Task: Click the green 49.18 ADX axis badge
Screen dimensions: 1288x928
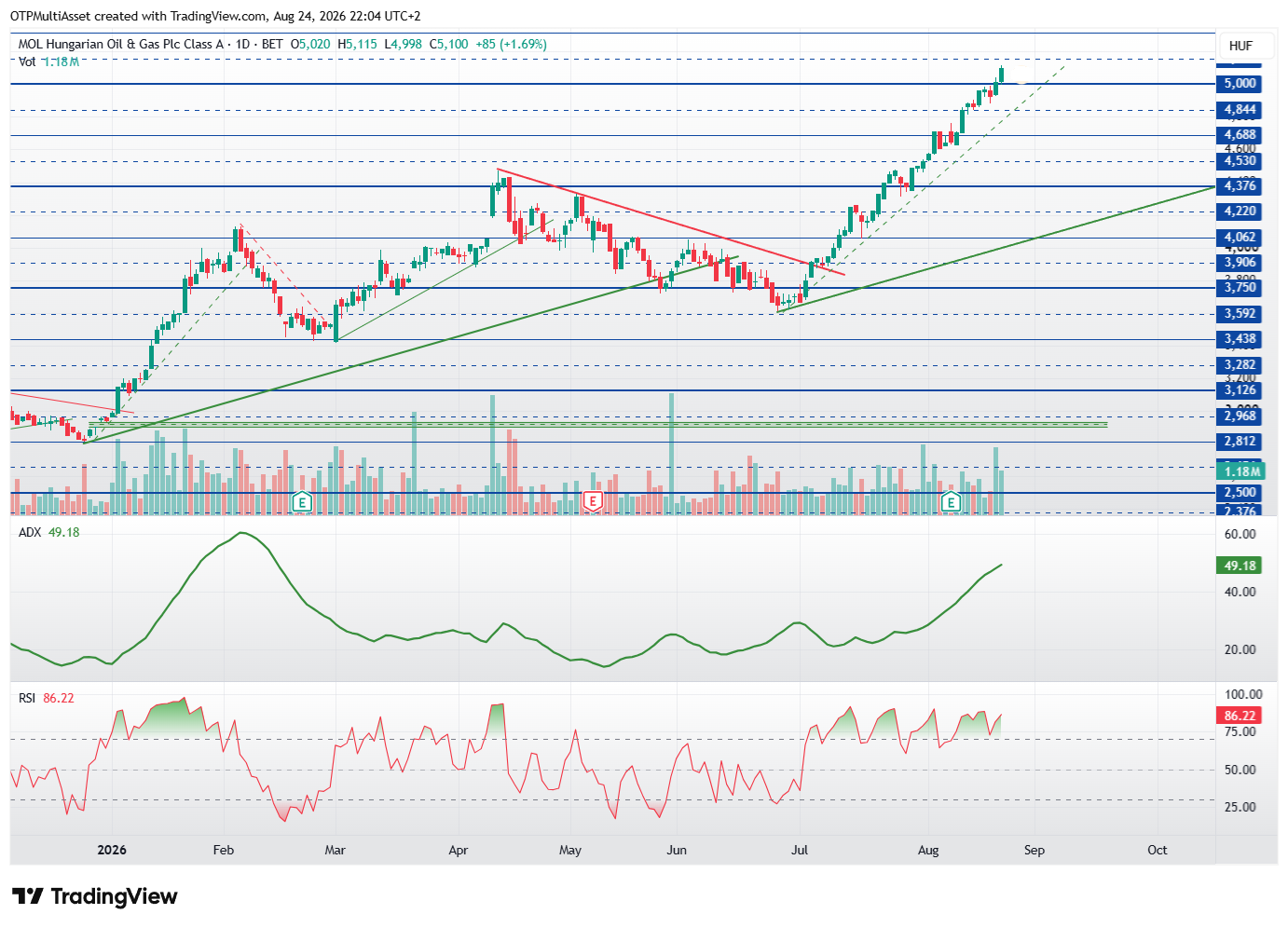Action: [1240, 566]
